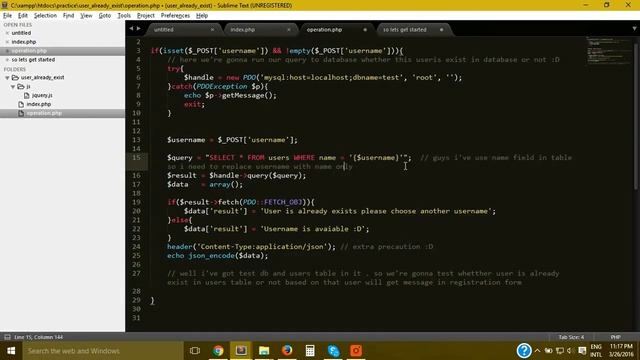Click 'Line 15, Column 144' status text
The height and width of the screenshot is (360, 640).
(38, 337)
